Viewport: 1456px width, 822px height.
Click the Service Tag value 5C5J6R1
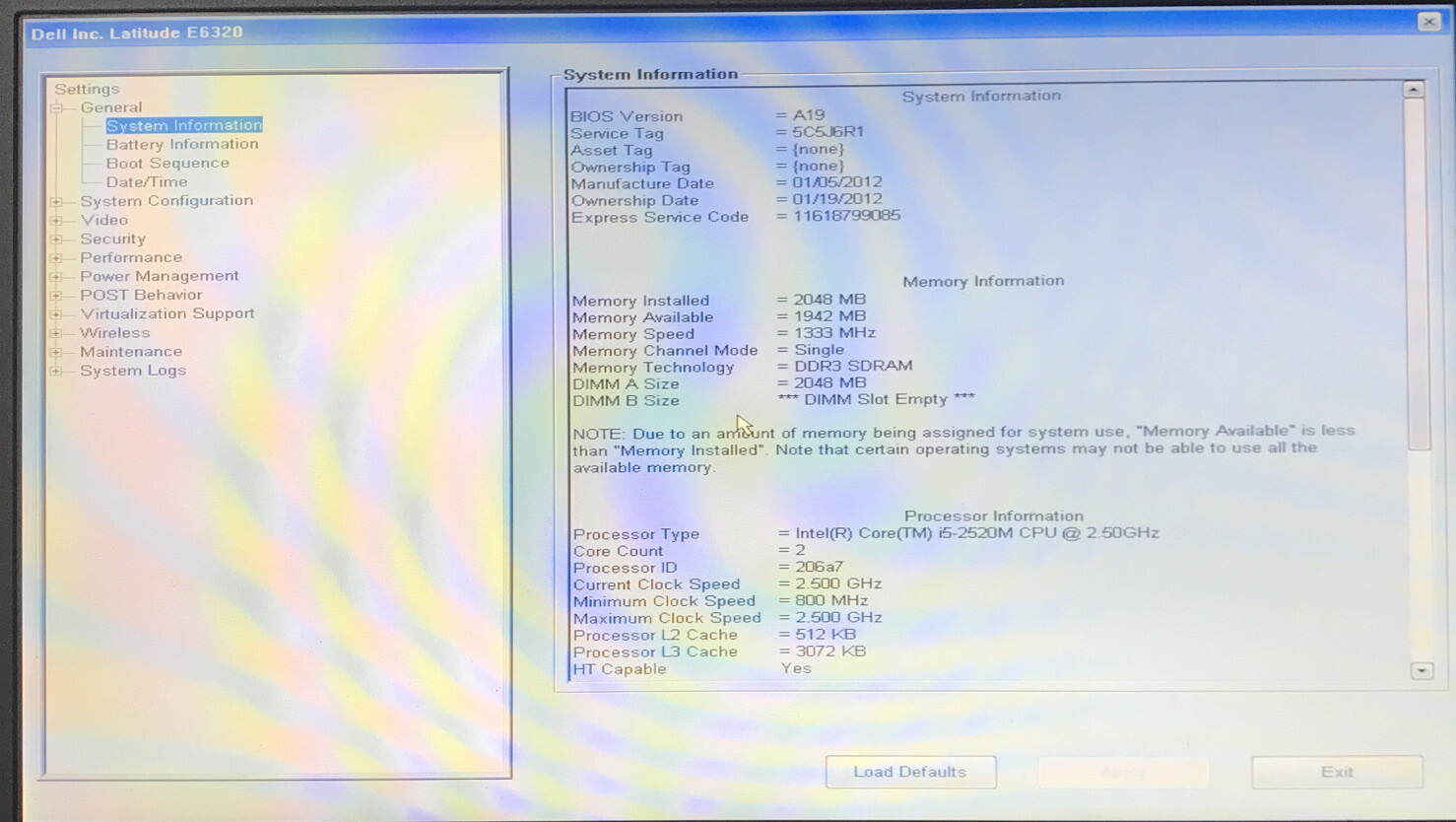[828, 132]
